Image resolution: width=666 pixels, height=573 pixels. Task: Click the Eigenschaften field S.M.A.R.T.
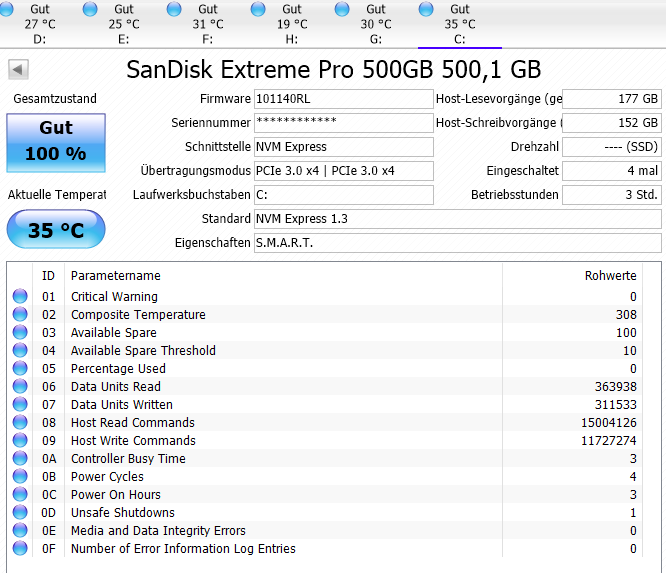pyautogui.click(x=458, y=243)
